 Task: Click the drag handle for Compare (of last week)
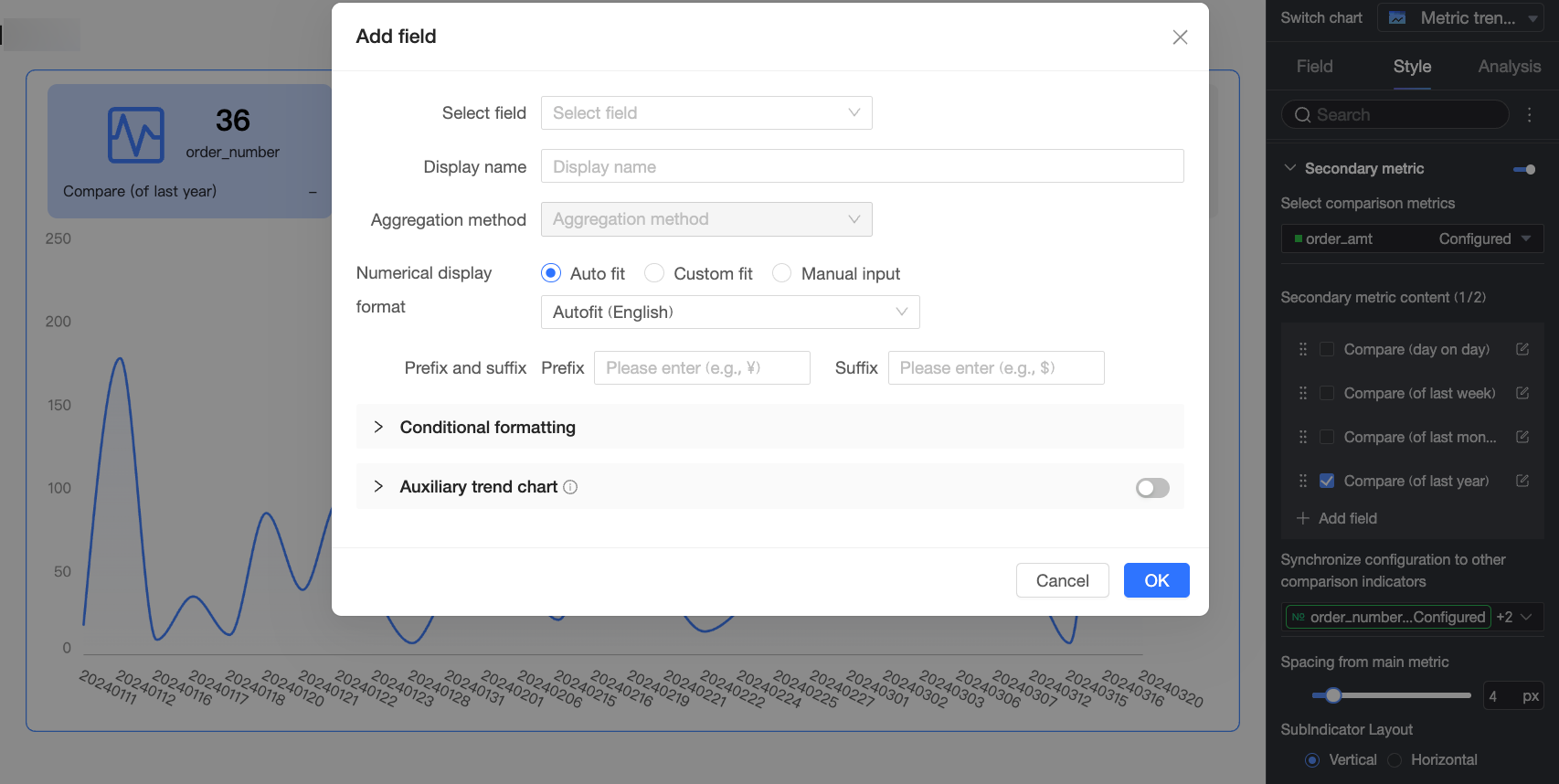coord(1303,393)
